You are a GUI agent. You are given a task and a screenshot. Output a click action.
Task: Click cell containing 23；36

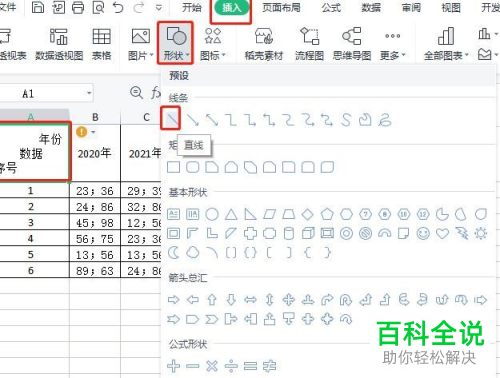pyautogui.click(x=95, y=191)
